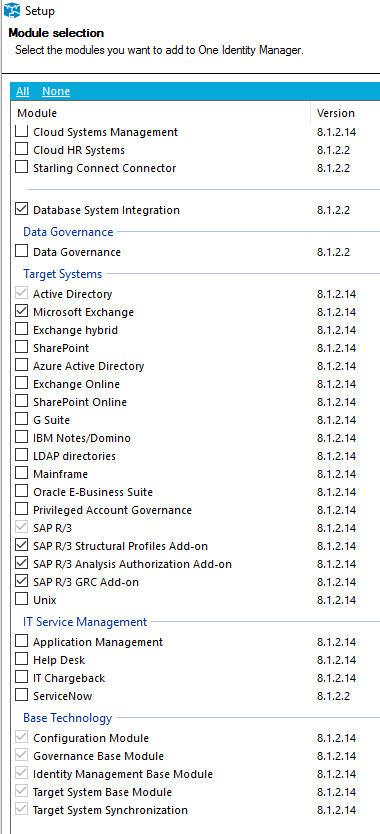Click the ServiceNow version 8.1.2.2 cell
The width and height of the screenshot is (380, 834).
[x=333, y=696]
